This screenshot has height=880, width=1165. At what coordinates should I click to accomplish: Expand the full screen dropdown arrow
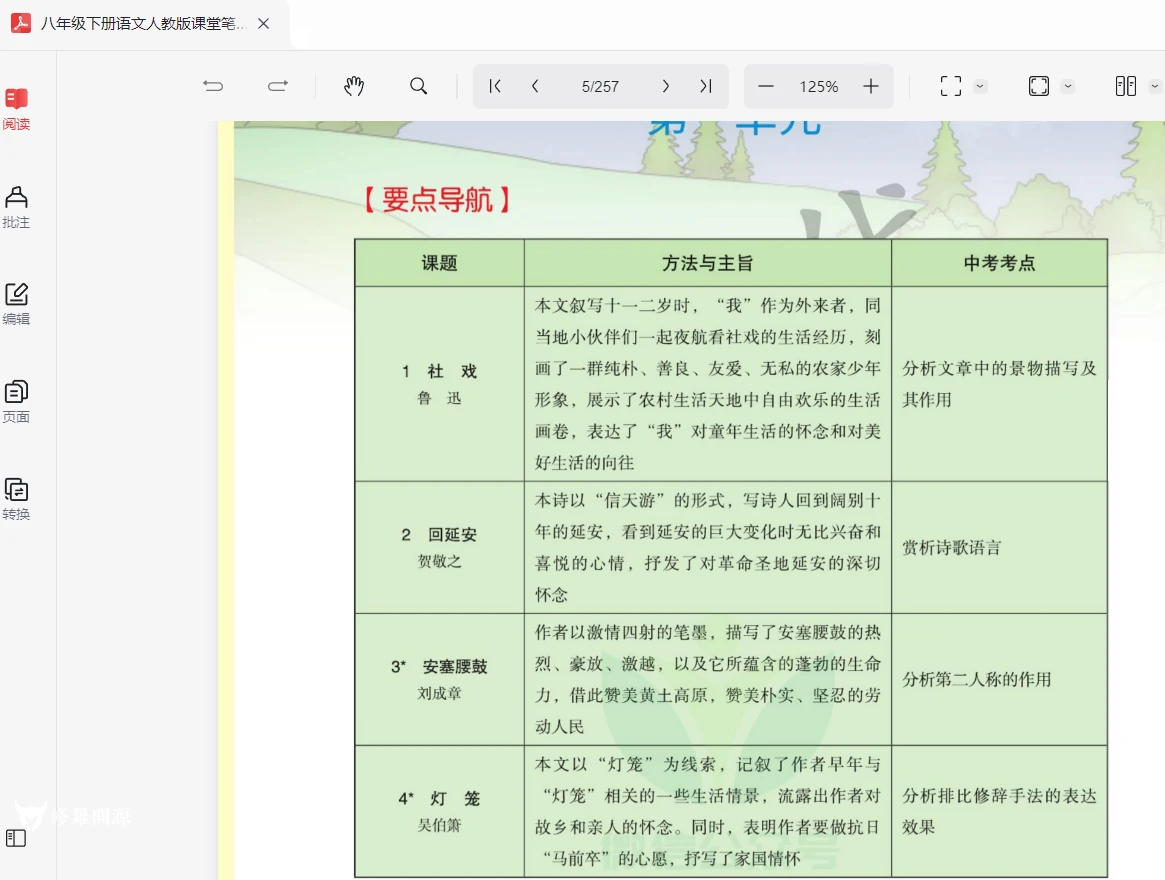tap(1068, 86)
